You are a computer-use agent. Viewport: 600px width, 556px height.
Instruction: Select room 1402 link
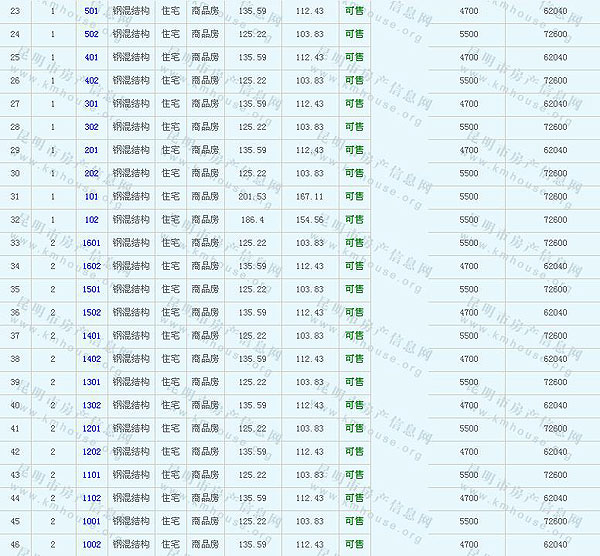(91, 358)
